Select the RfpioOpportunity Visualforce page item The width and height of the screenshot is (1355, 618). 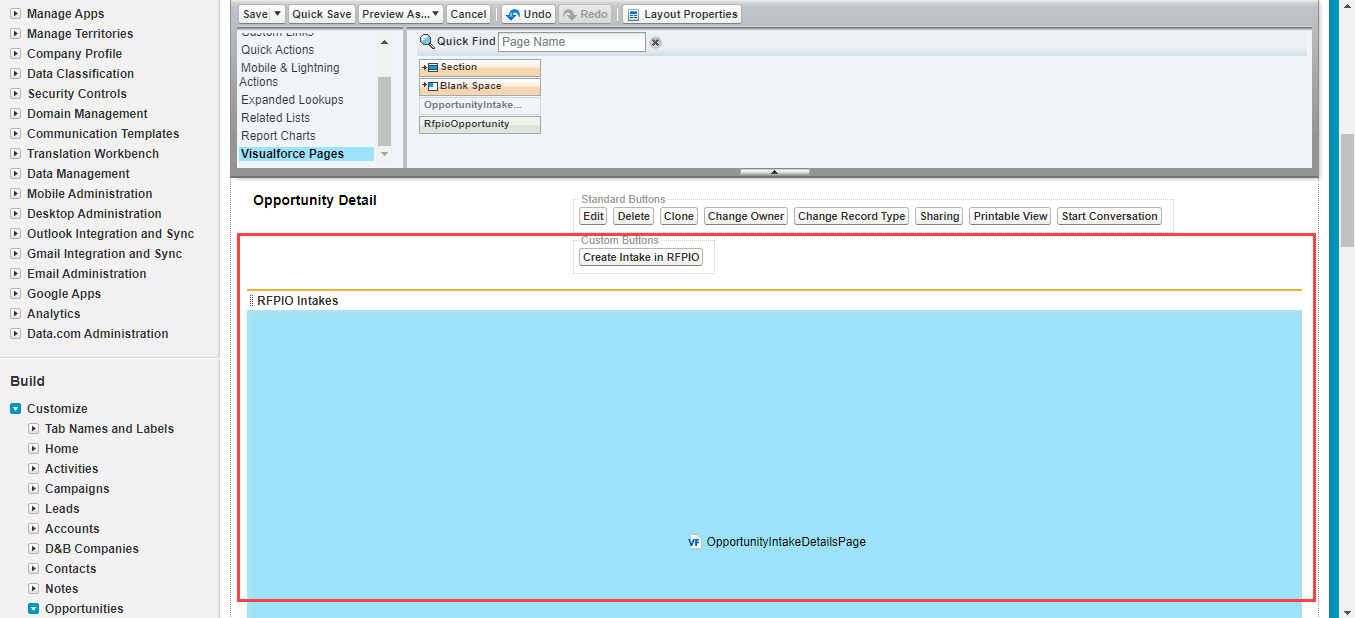[x=480, y=124]
